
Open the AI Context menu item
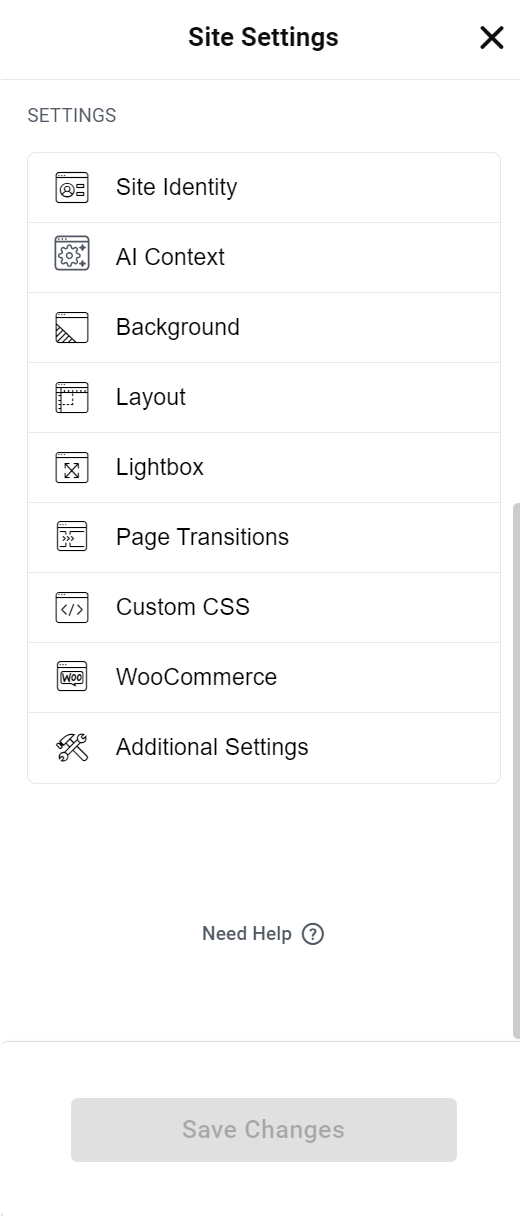(x=264, y=258)
